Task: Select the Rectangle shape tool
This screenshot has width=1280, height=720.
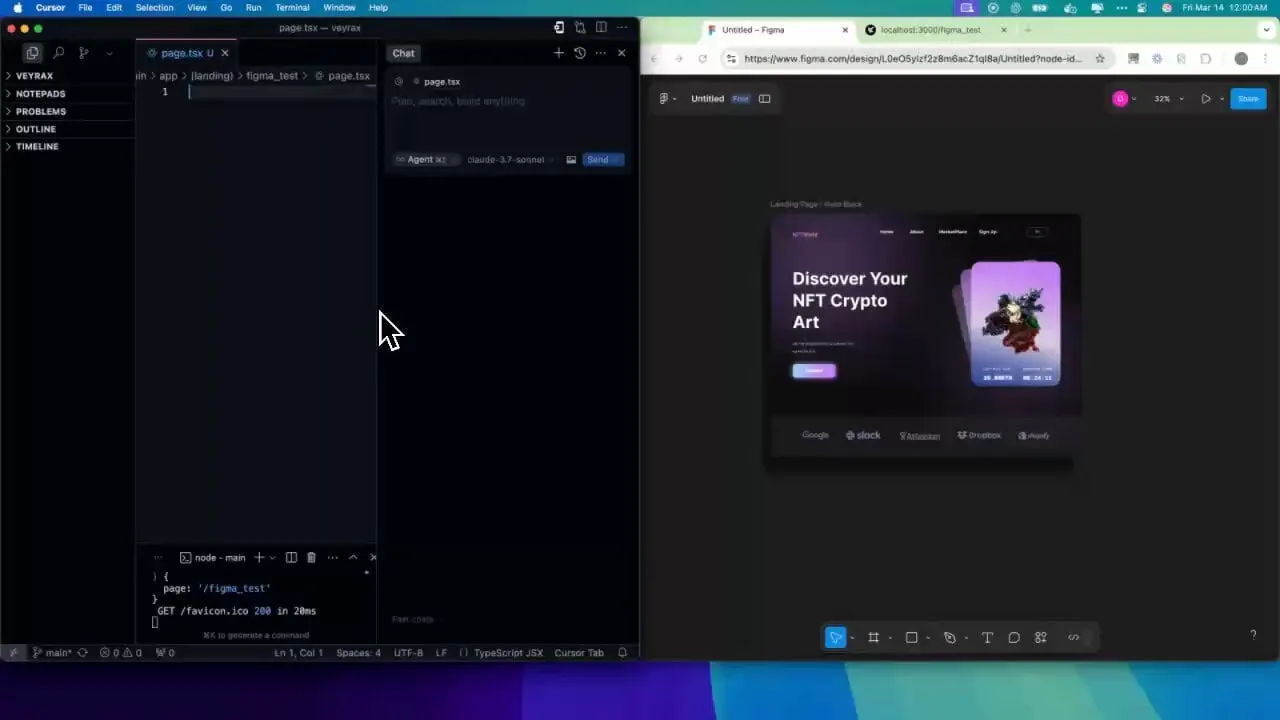Action: click(x=911, y=637)
